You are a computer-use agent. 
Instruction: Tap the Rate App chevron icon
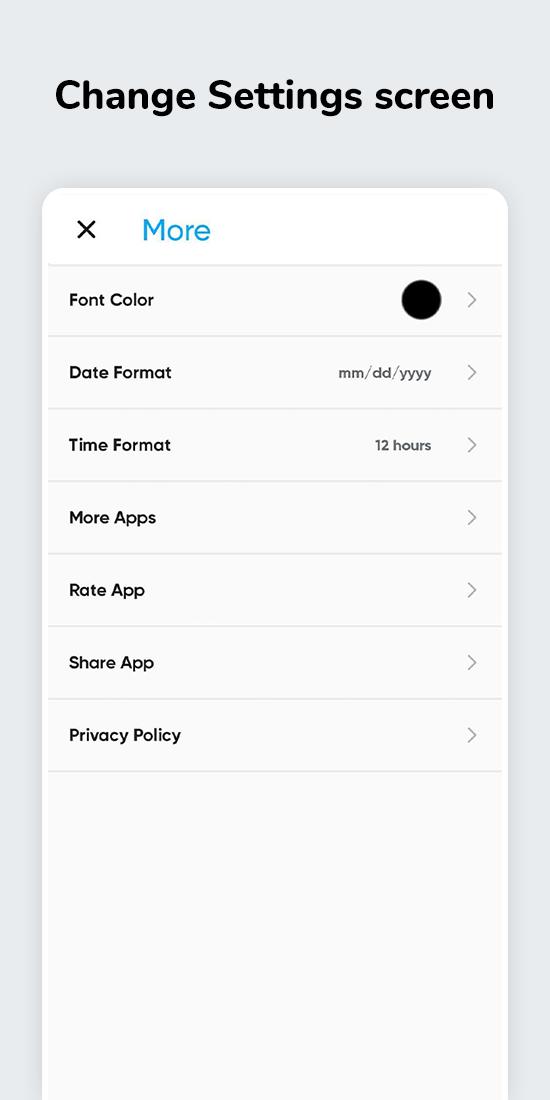[x=471, y=590]
